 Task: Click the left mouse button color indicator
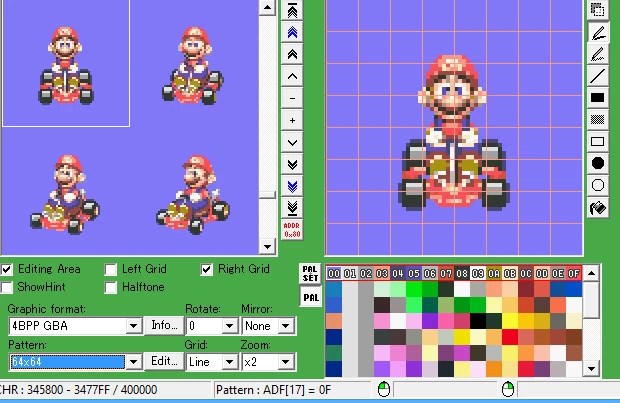coord(384,389)
